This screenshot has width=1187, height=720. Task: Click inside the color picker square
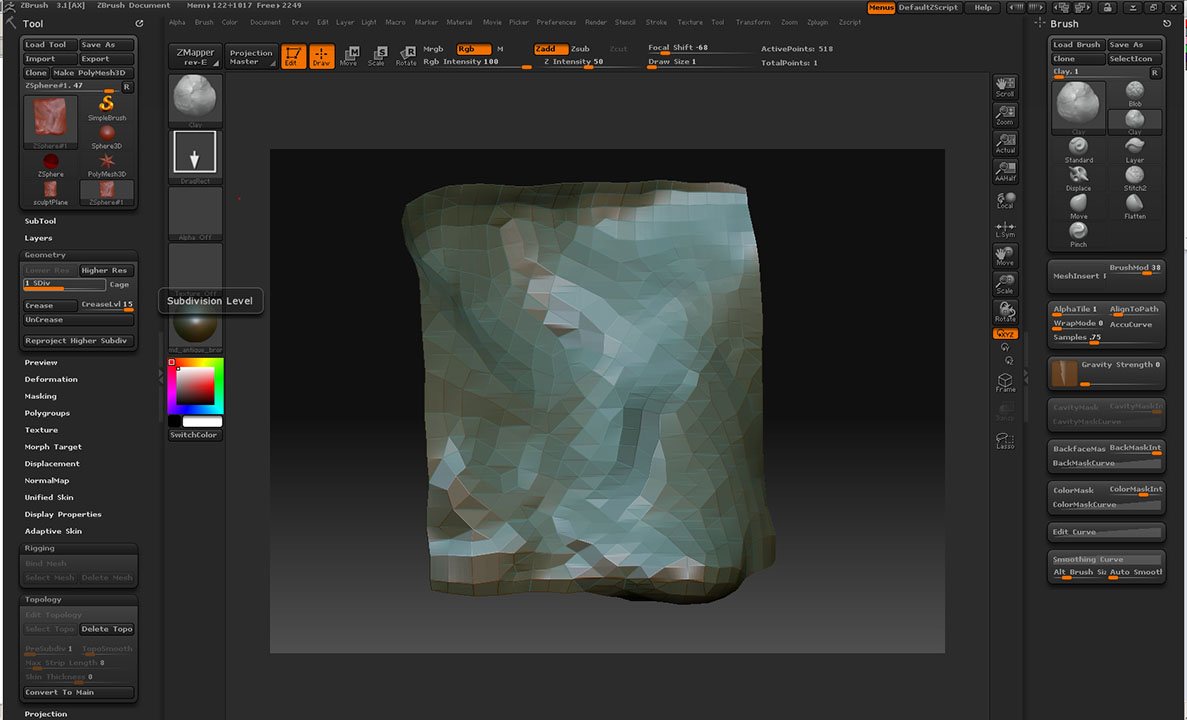[x=196, y=385]
